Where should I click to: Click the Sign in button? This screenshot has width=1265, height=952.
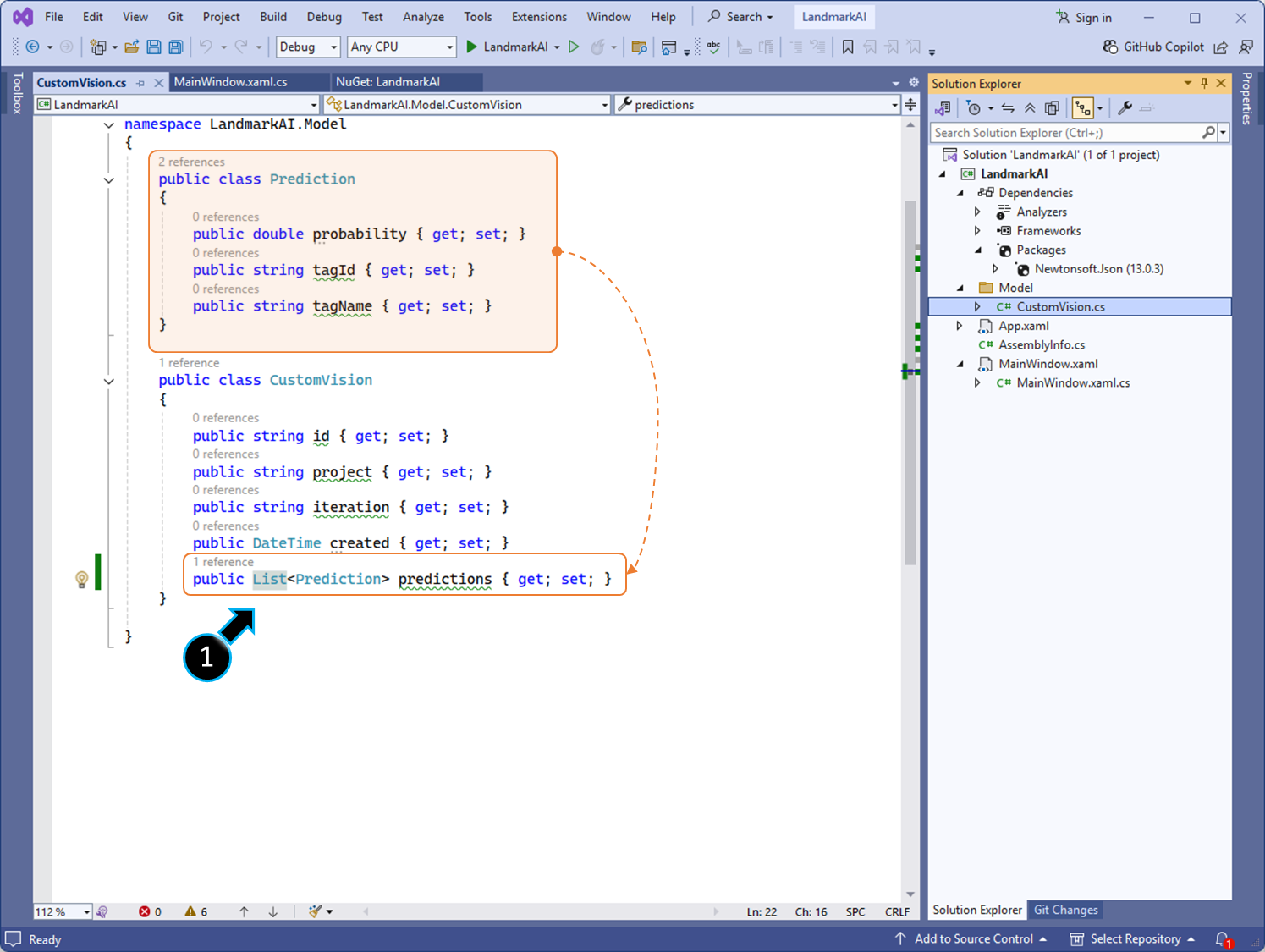[1084, 17]
